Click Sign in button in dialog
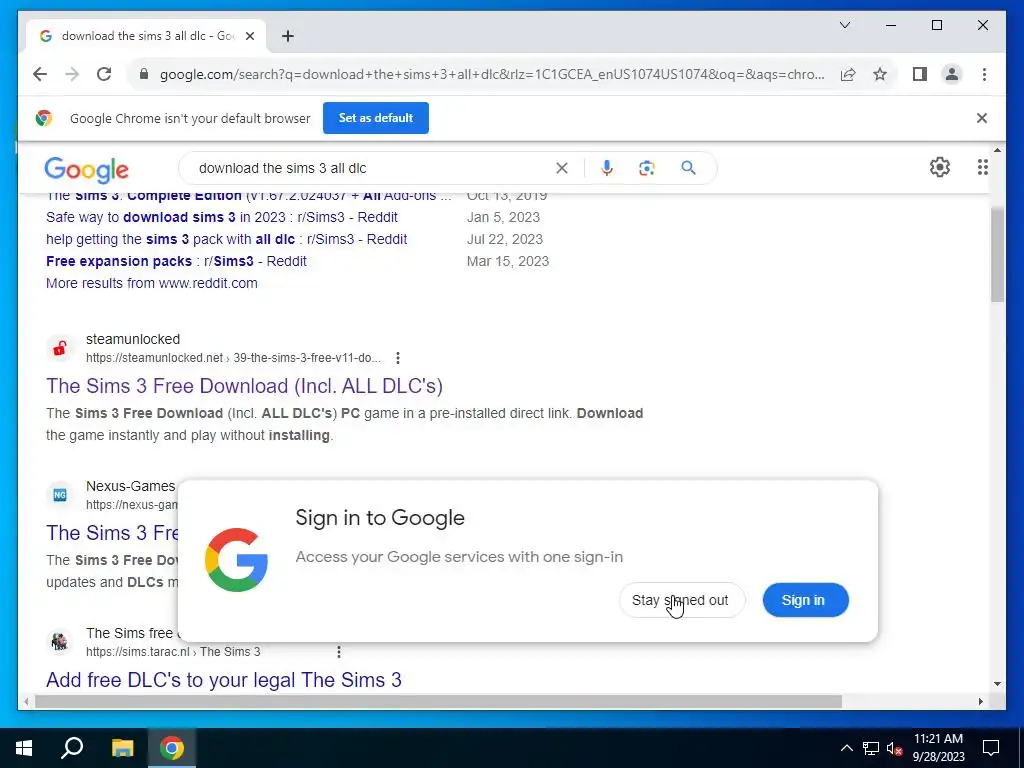Screen dimensions: 1024x768 coord(805,600)
